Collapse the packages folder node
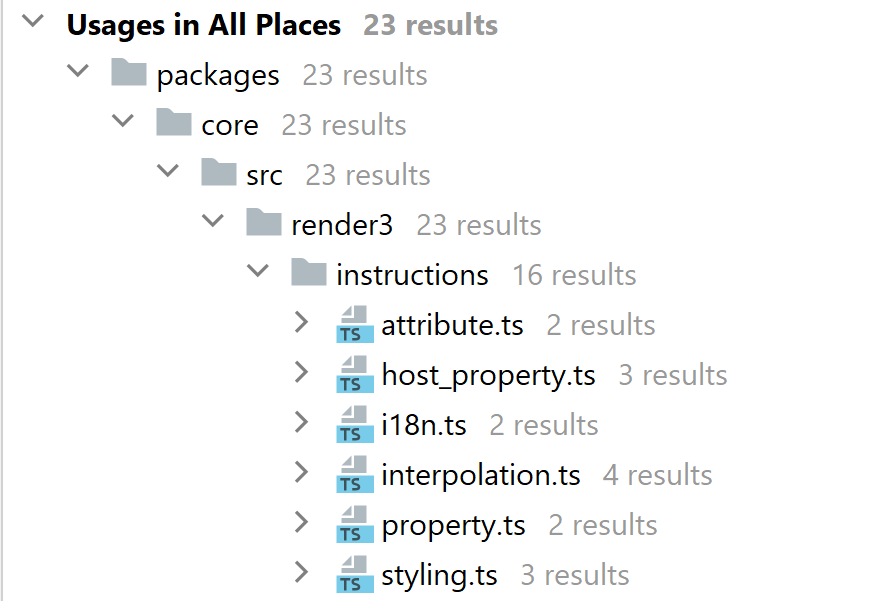This screenshot has height=601, width=871. (x=78, y=71)
